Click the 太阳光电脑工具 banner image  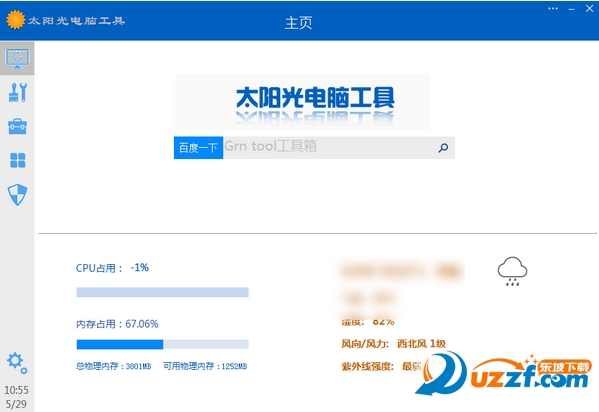point(302,102)
